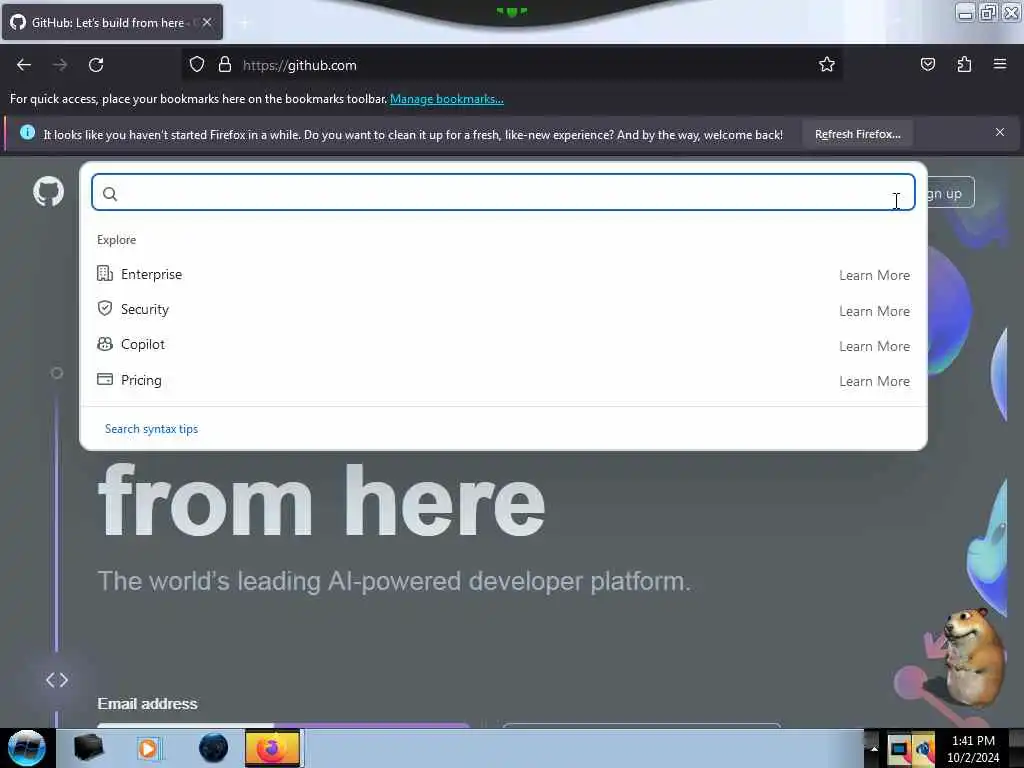The height and width of the screenshot is (768, 1024).
Task: Select the GitHub: Let's build from here tab
Action: 112,22
